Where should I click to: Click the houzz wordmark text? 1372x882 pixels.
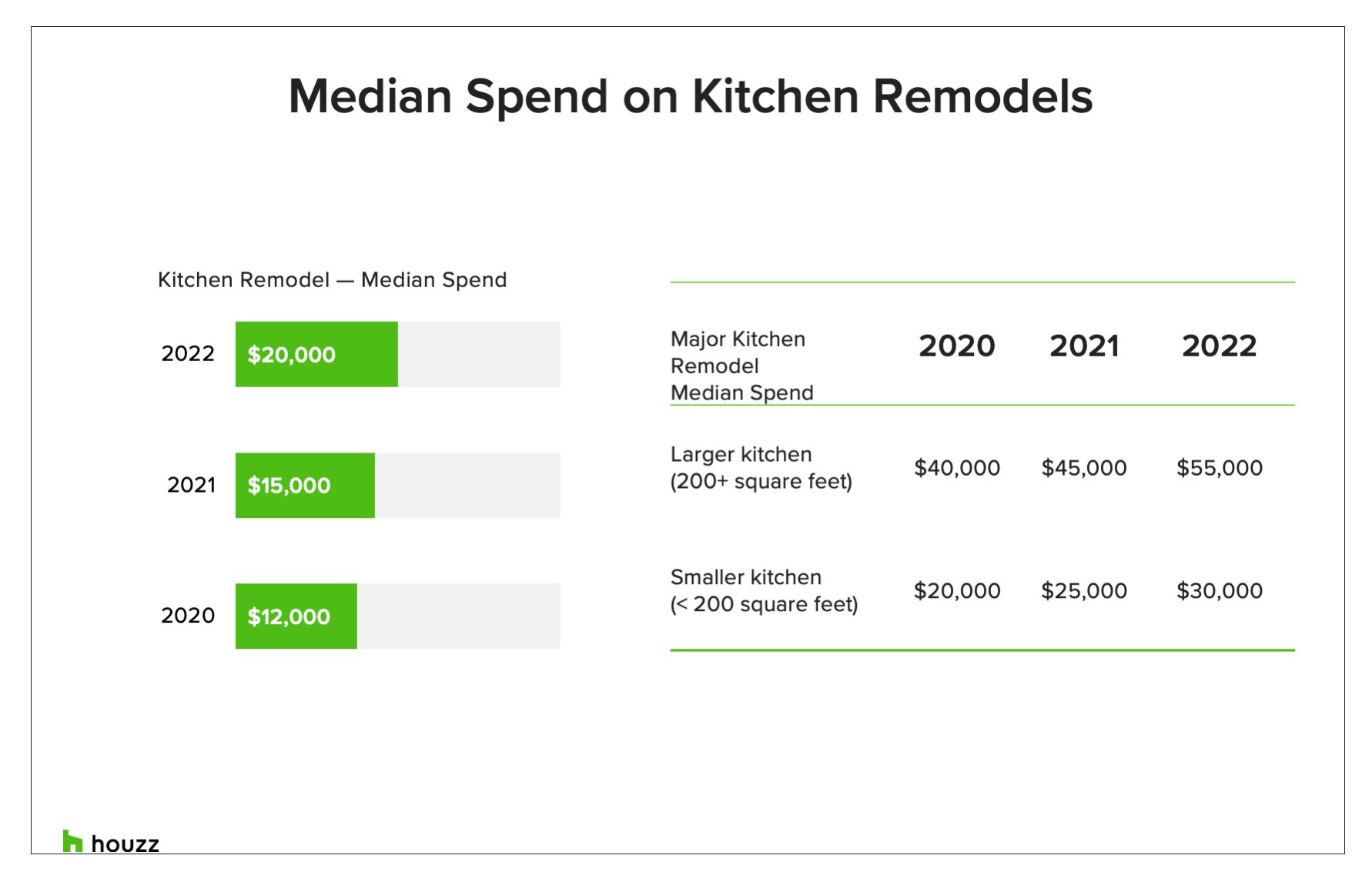(125, 844)
